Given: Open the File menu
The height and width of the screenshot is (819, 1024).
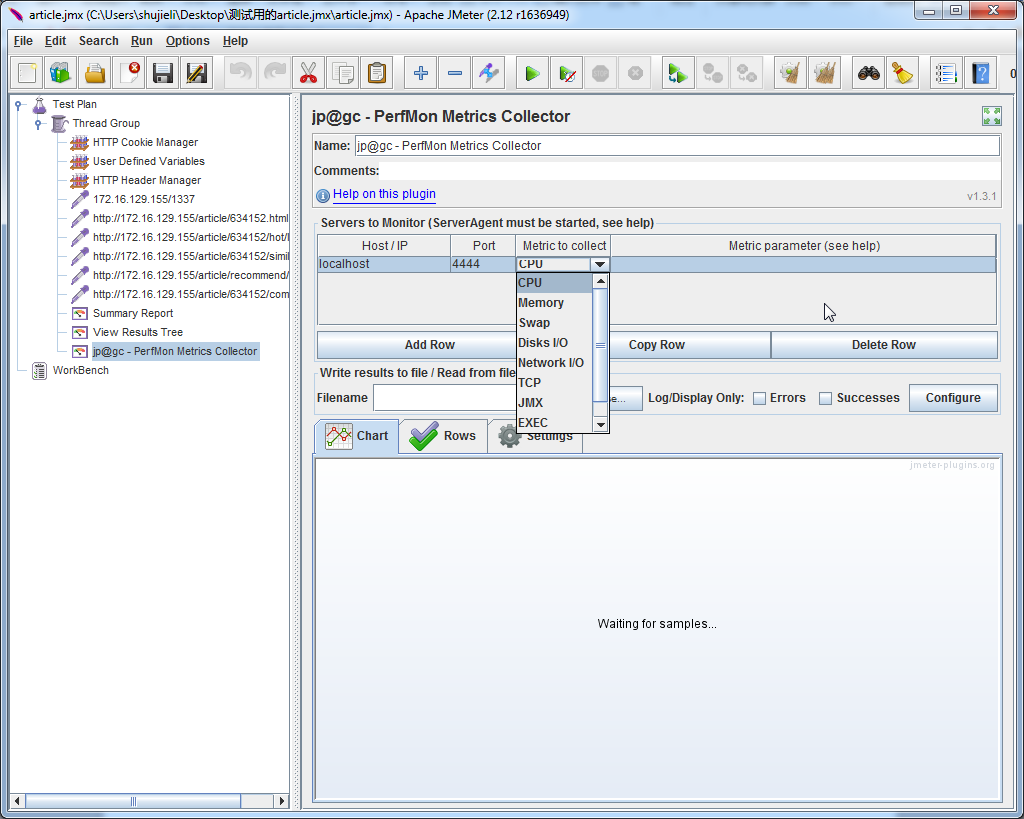Looking at the screenshot, I should click(x=23, y=40).
